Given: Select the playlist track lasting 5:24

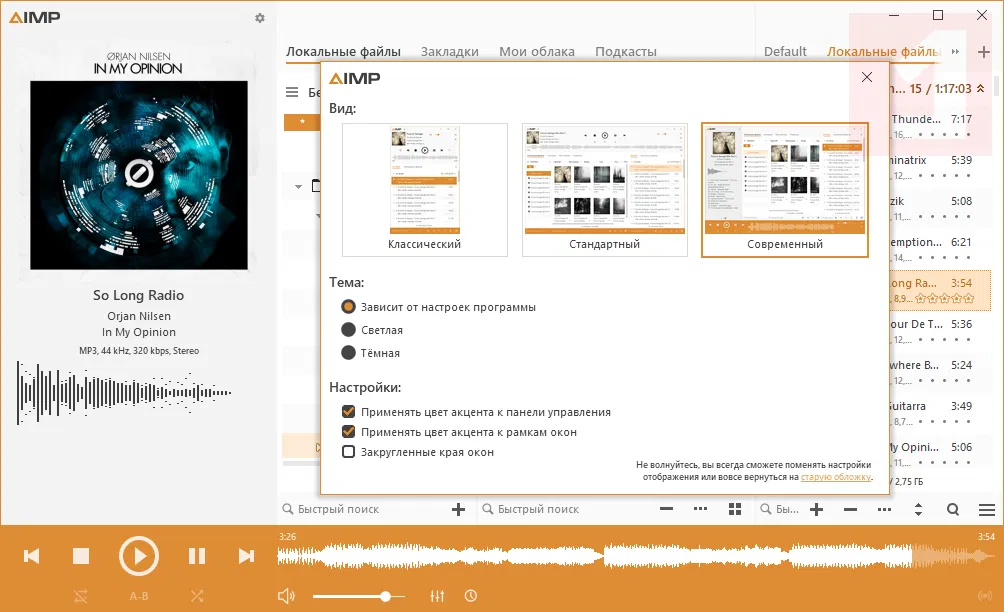Looking at the screenshot, I should (x=939, y=372).
